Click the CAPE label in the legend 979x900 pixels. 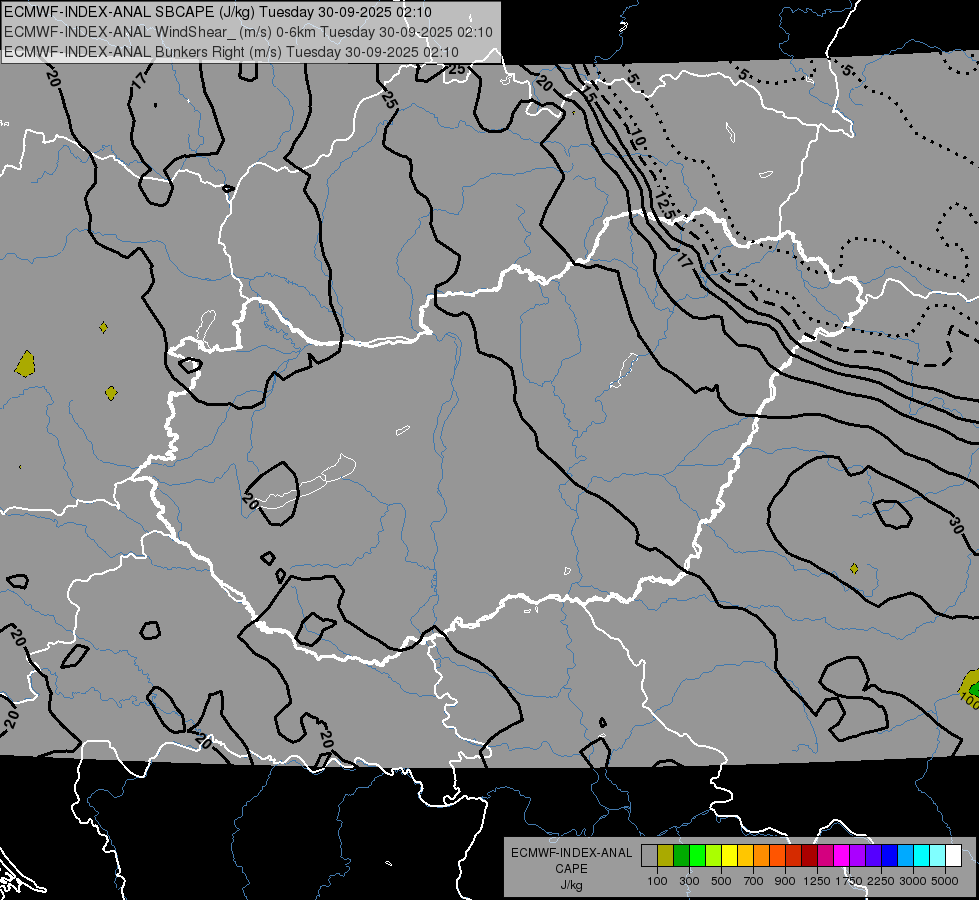tap(571, 869)
